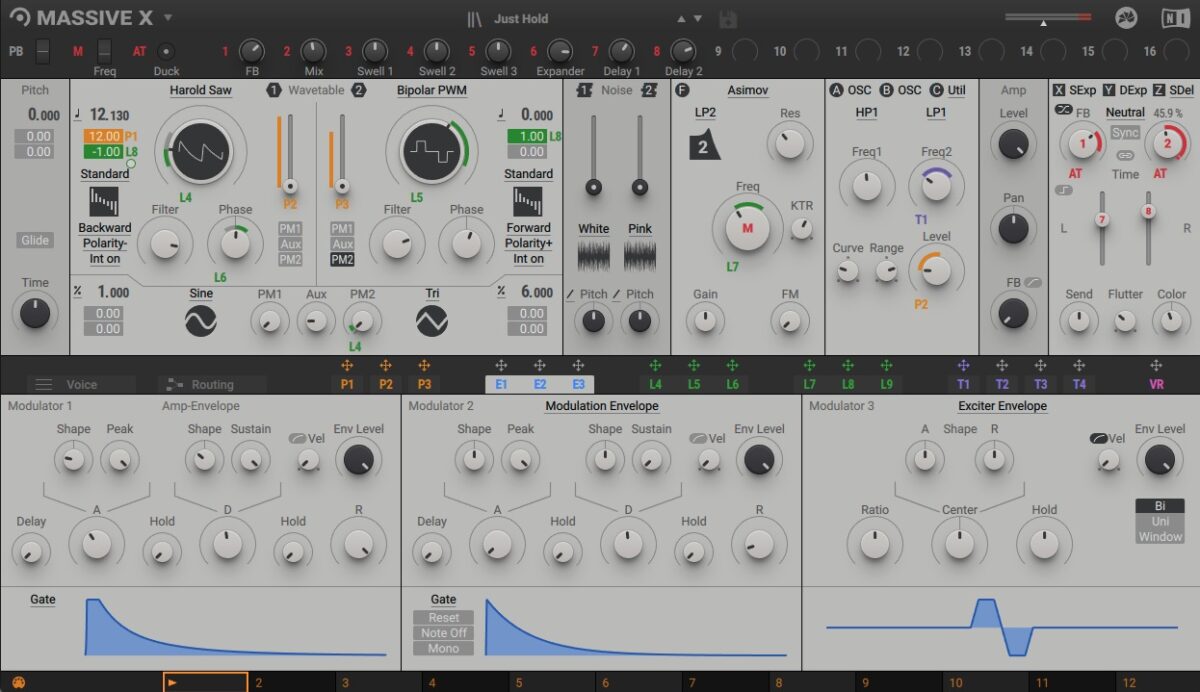This screenshot has width=1200, height=692.
Task: Toggle the Glide button
Action: 35,240
